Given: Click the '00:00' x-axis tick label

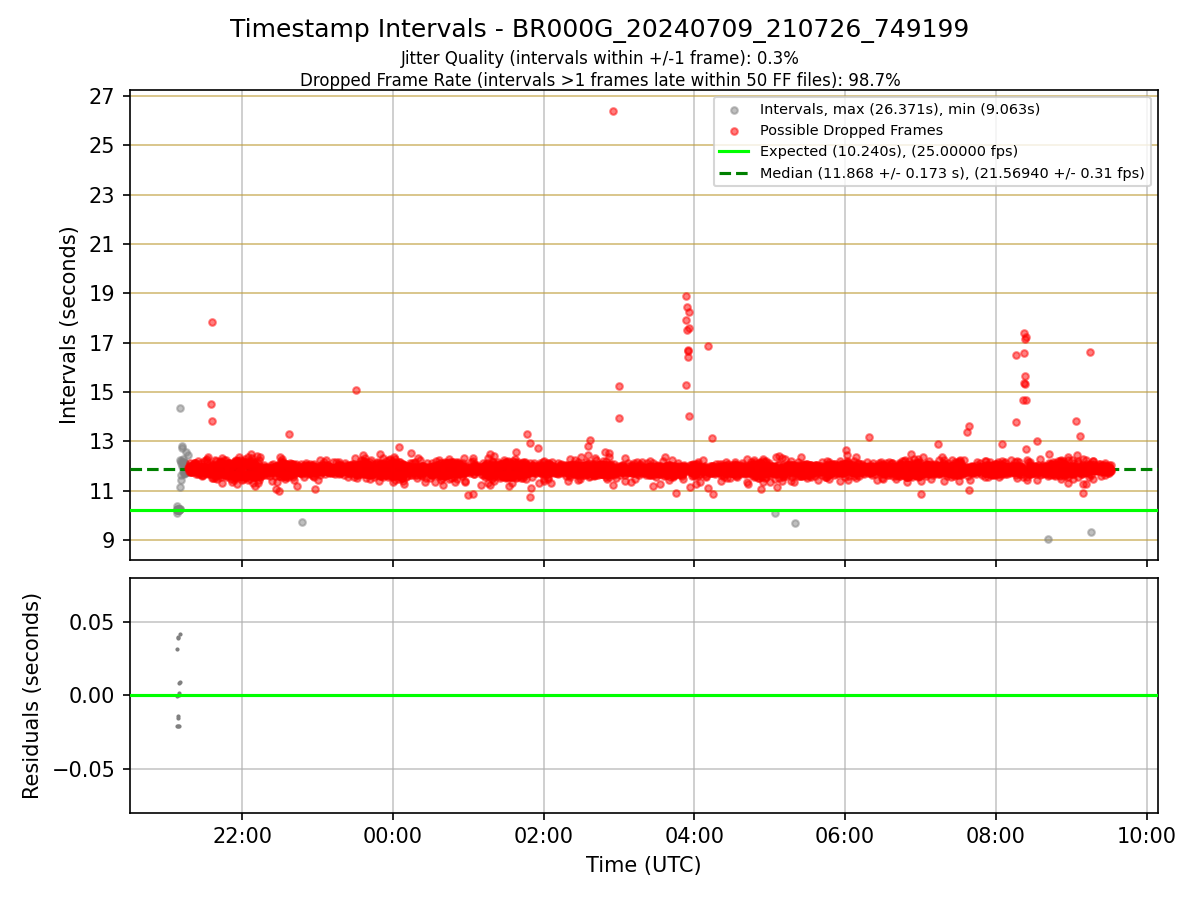Looking at the screenshot, I should (x=393, y=834).
